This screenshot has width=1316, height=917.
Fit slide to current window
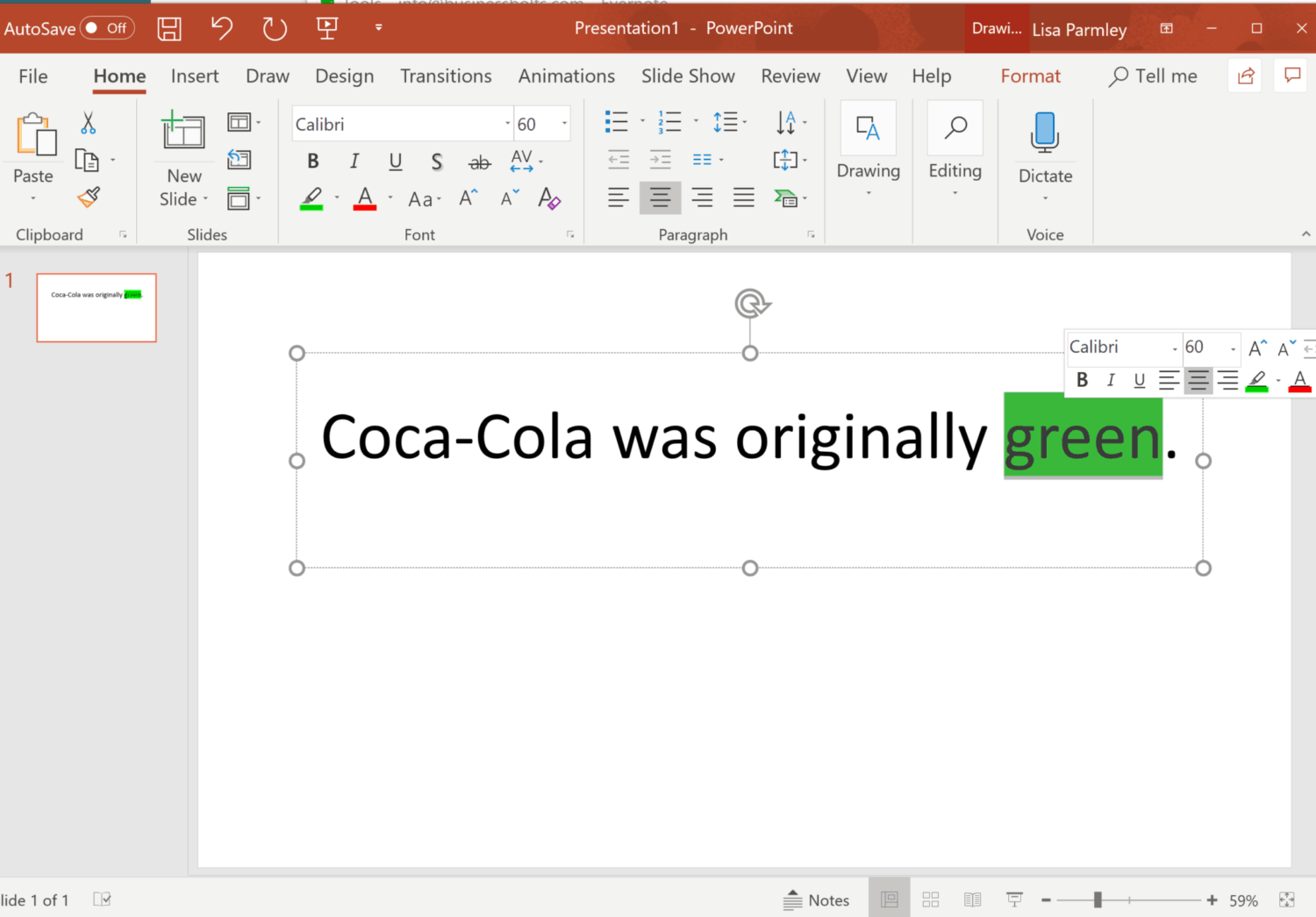[1287, 899]
